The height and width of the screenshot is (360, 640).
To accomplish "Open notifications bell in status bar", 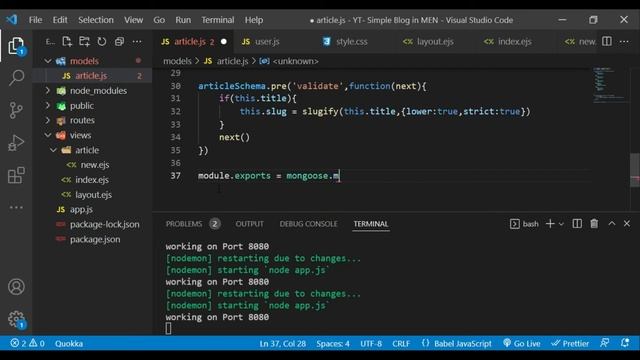I will click(625, 343).
